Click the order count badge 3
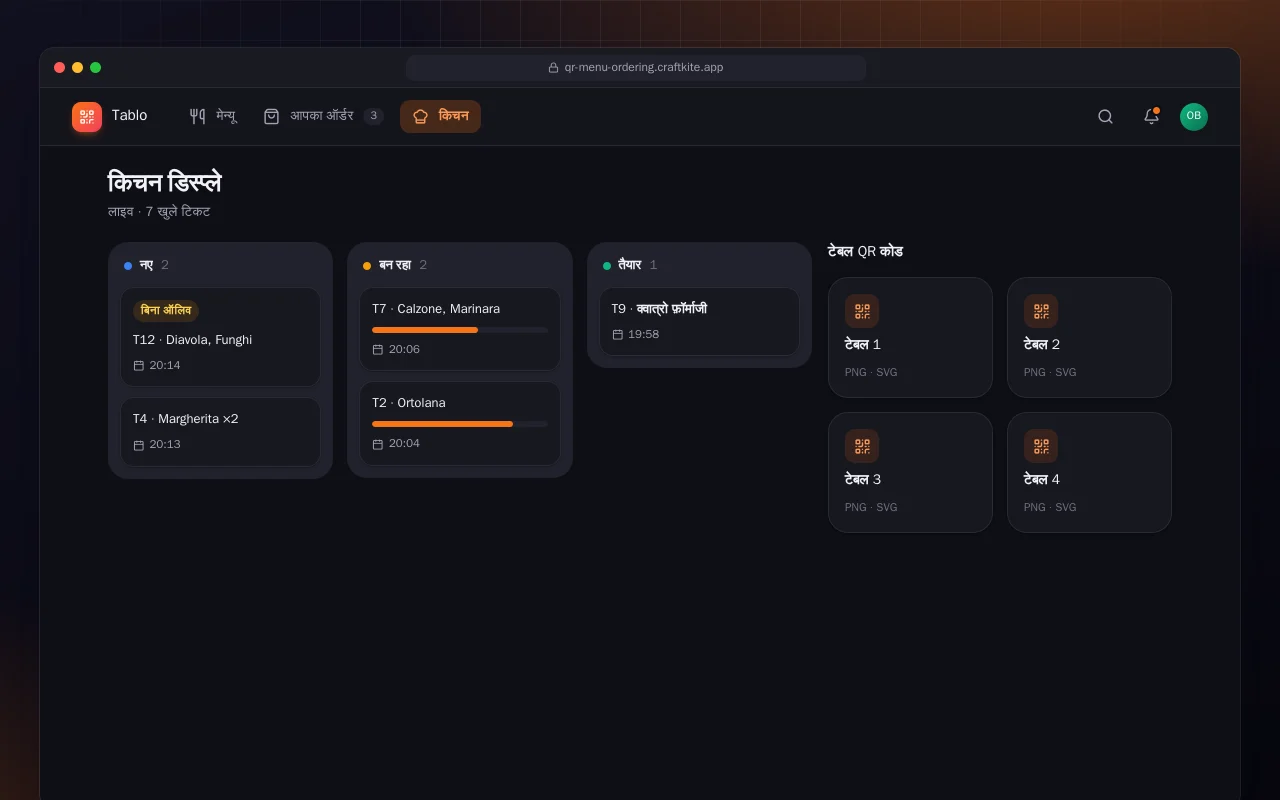The width and height of the screenshot is (1280, 800). pyautogui.click(x=373, y=116)
